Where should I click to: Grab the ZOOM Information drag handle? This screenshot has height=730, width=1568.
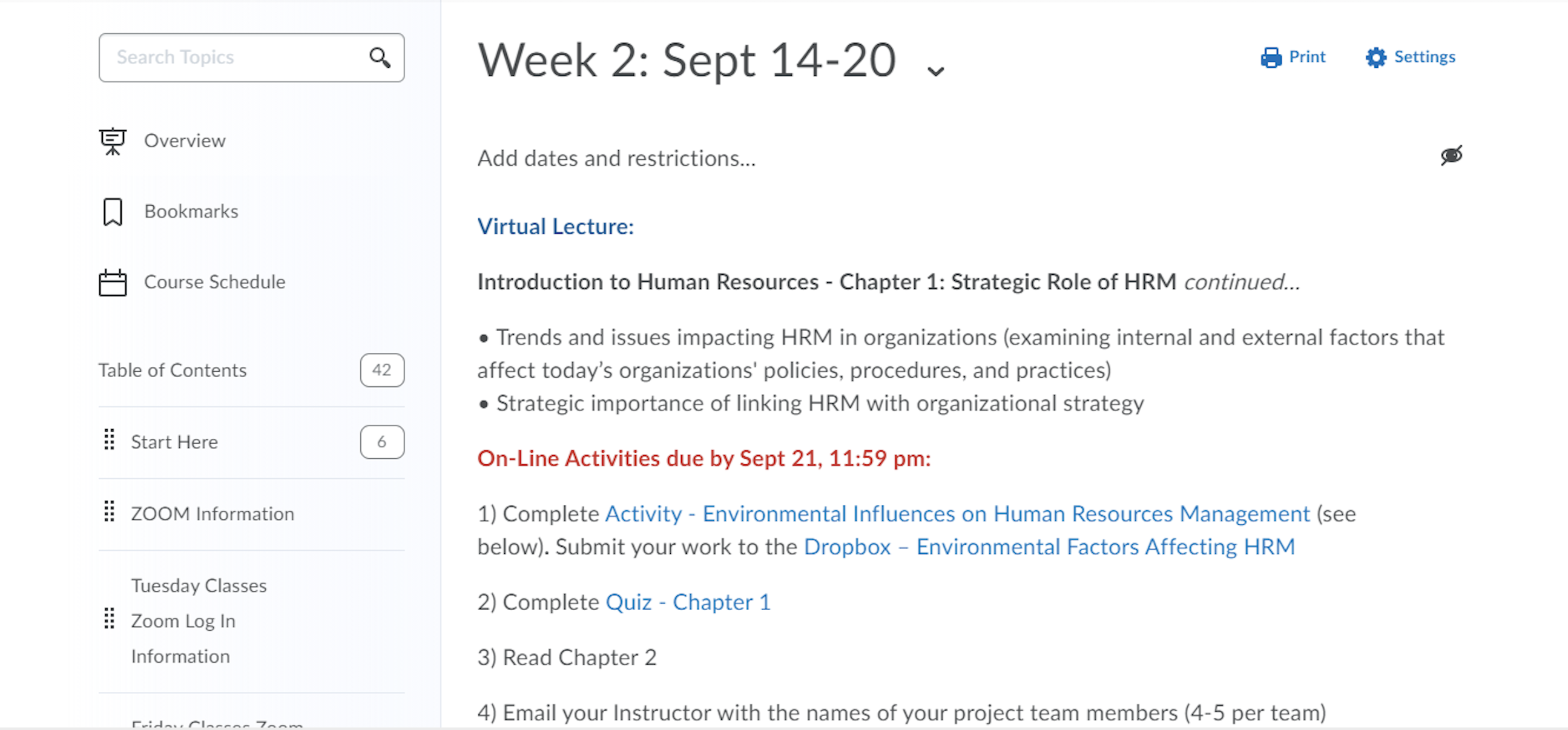110,511
